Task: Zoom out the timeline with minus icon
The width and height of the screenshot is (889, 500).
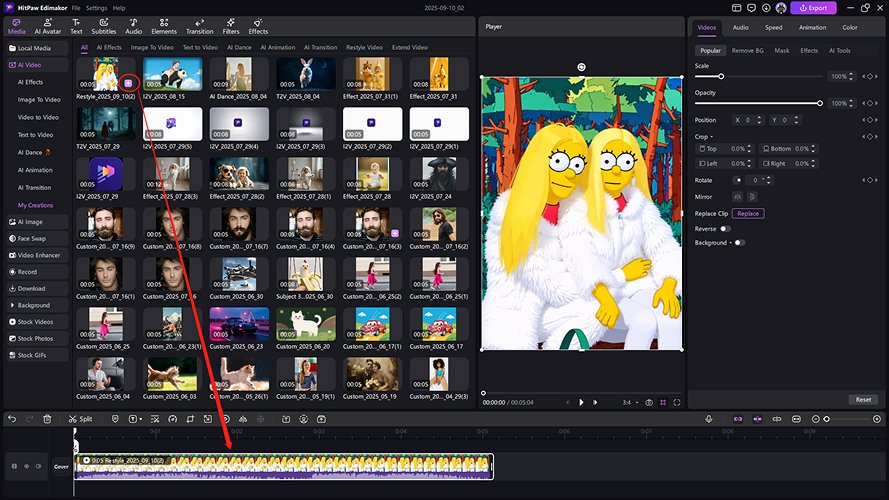Action: click(x=815, y=419)
